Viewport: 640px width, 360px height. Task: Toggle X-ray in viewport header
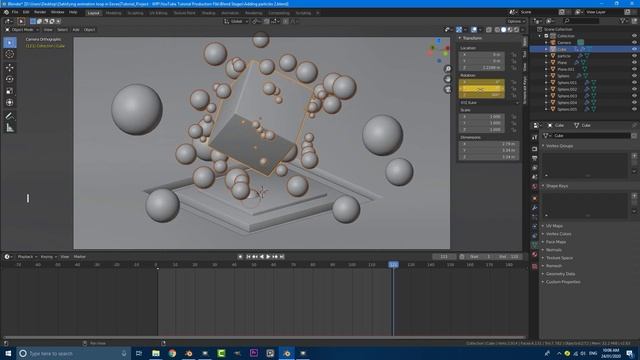(x=489, y=30)
